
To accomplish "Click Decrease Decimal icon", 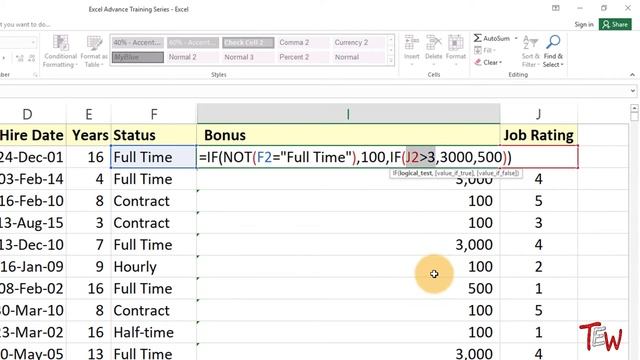I will click(x=32, y=59).
